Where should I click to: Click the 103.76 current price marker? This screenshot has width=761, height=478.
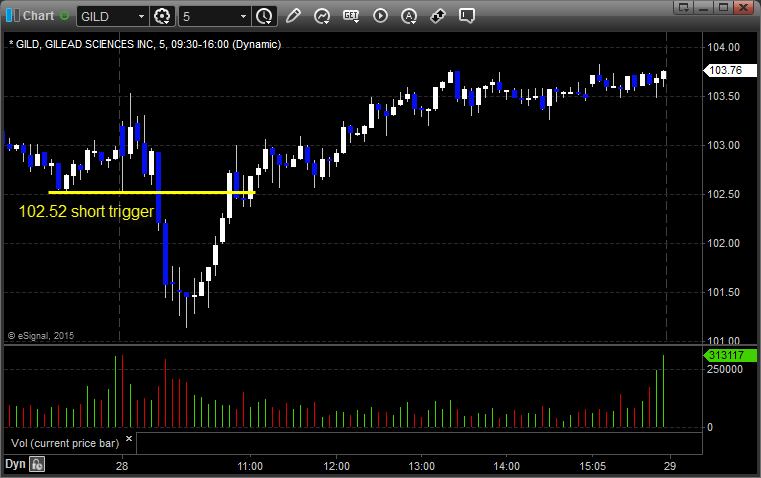(729, 70)
